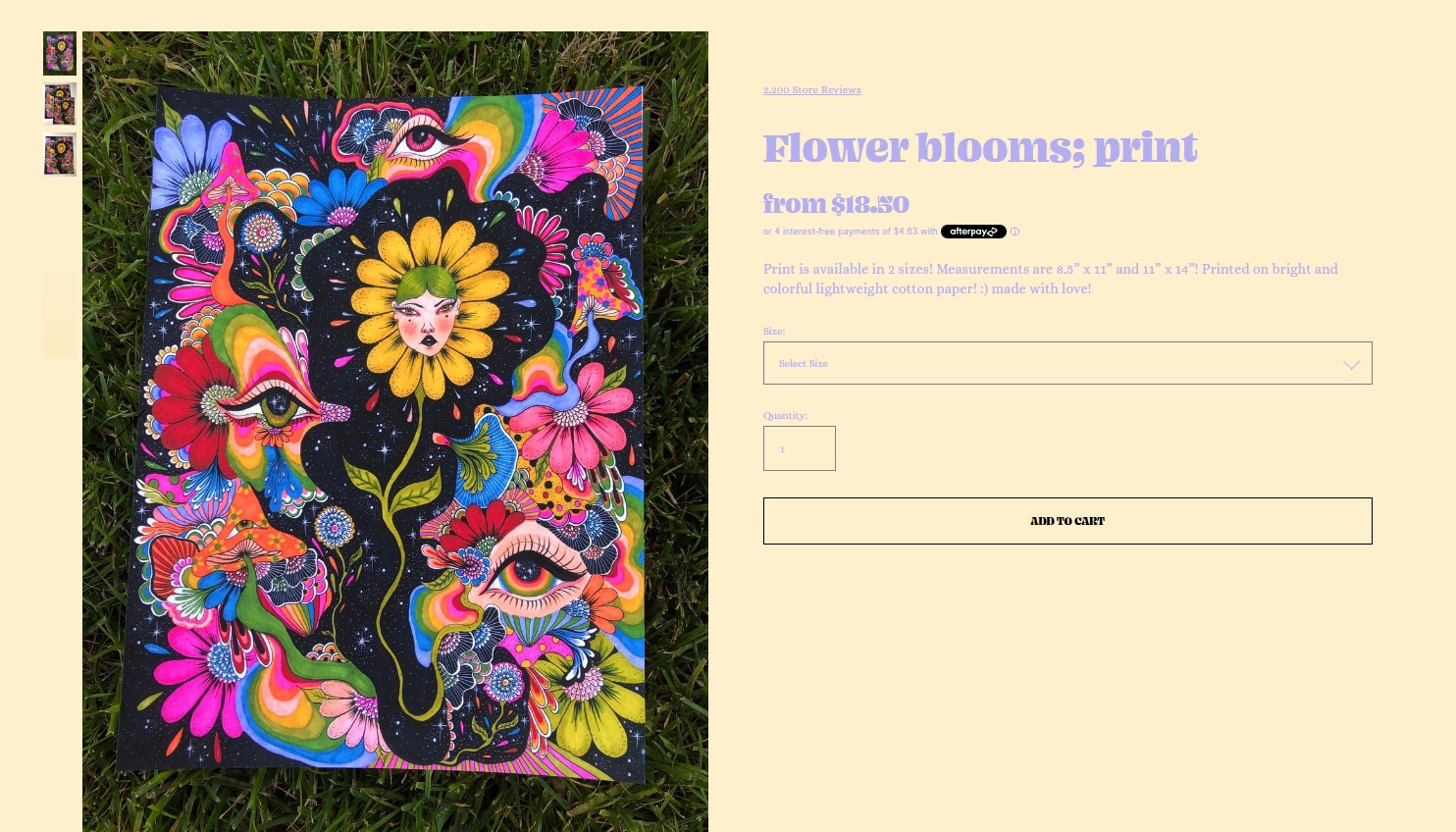Click the Quantity input field
This screenshot has width=1456, height=832.
tap(800, 448)
